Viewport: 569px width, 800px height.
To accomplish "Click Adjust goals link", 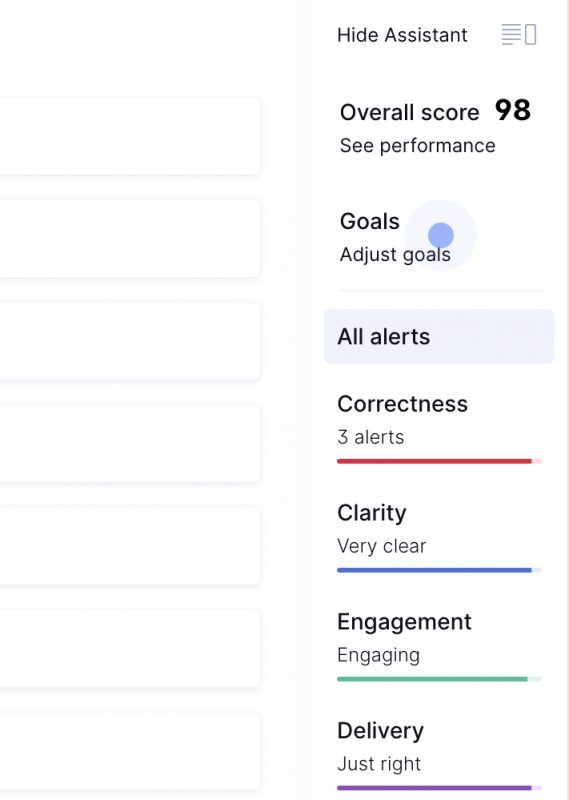I will coord(395,254).
